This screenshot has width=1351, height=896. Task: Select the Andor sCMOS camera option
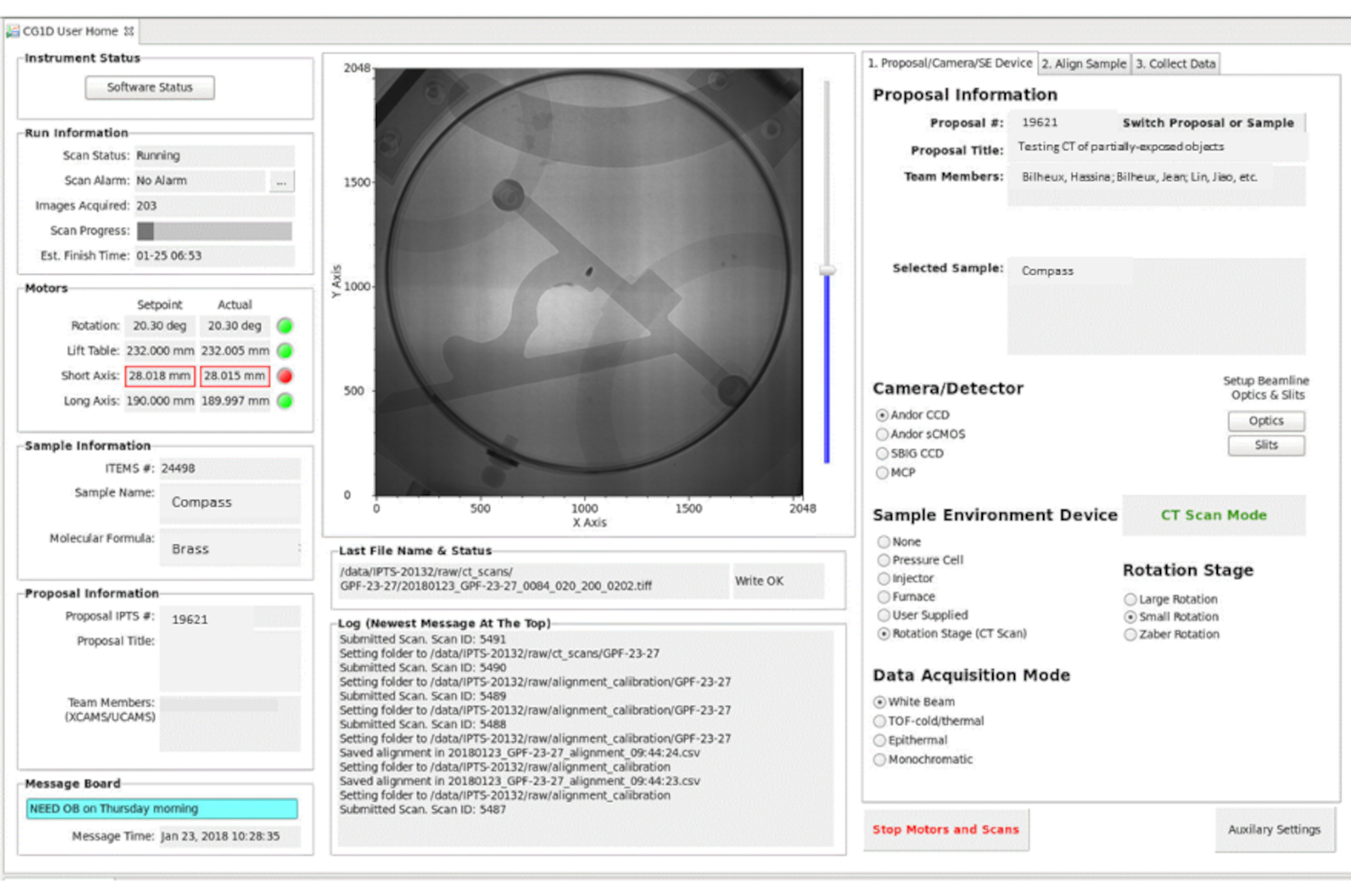tap(882, 434)
